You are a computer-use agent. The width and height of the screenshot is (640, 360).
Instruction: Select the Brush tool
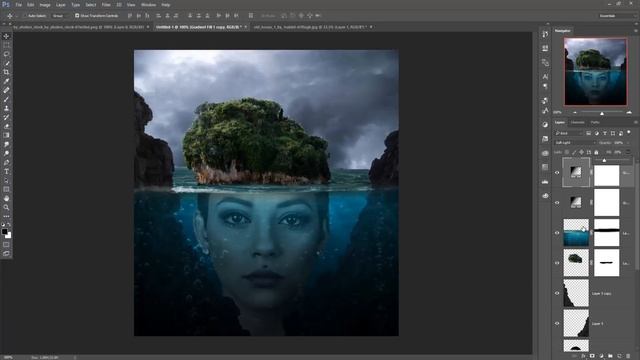tap(6, 99)
